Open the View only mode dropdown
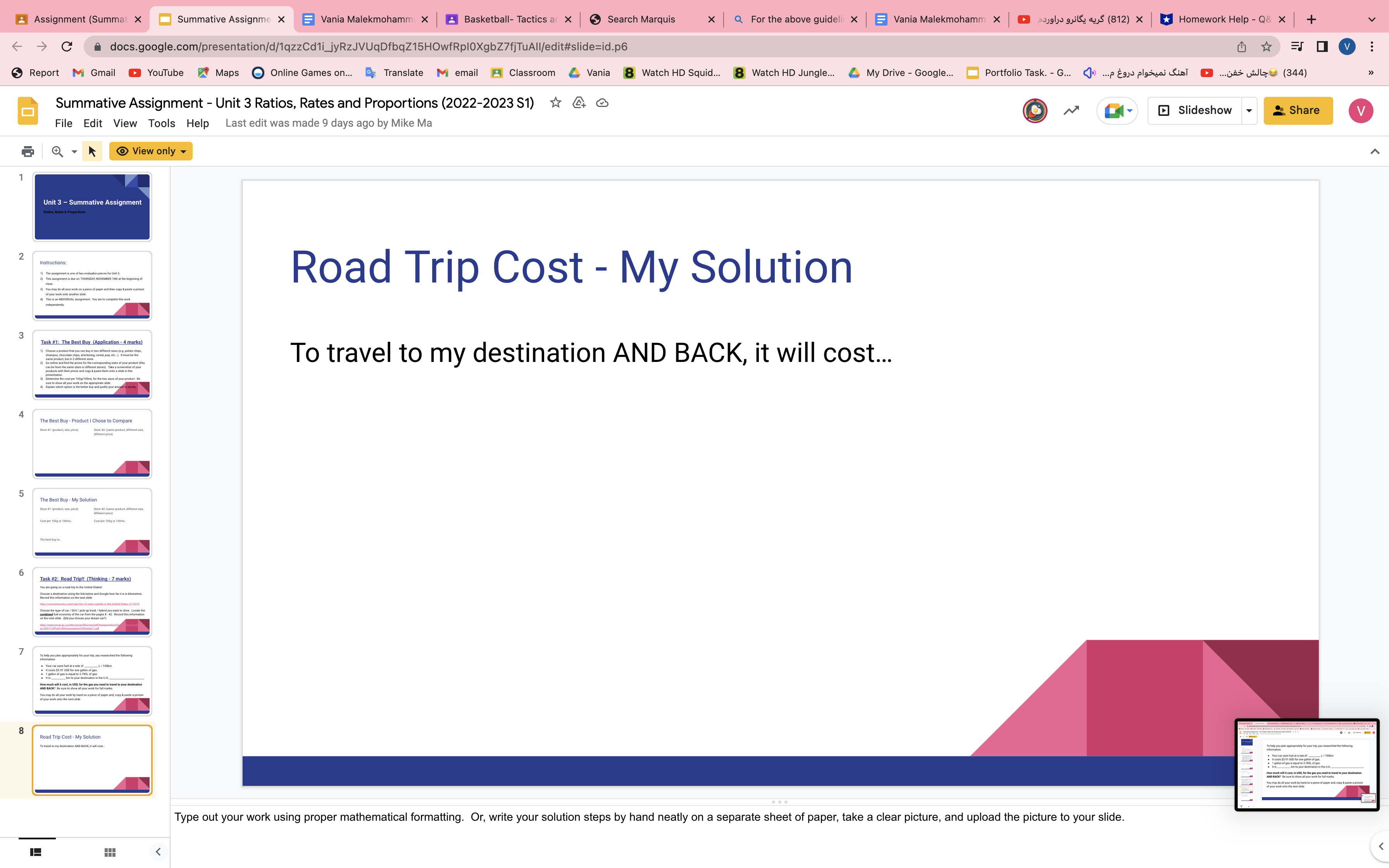1389x868 pixels. click(x=151, y=152)
